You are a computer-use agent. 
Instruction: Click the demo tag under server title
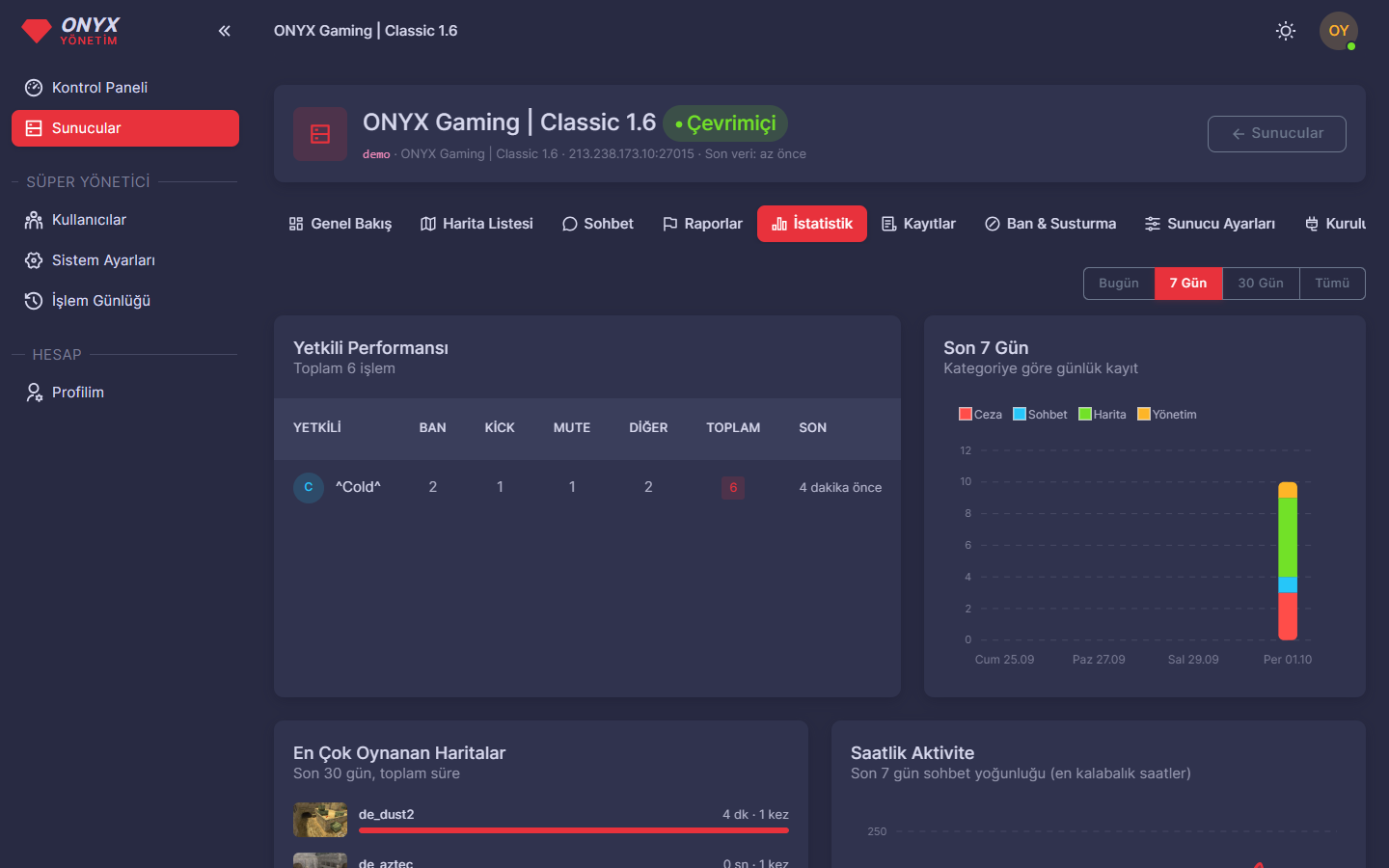click(376, 154)
